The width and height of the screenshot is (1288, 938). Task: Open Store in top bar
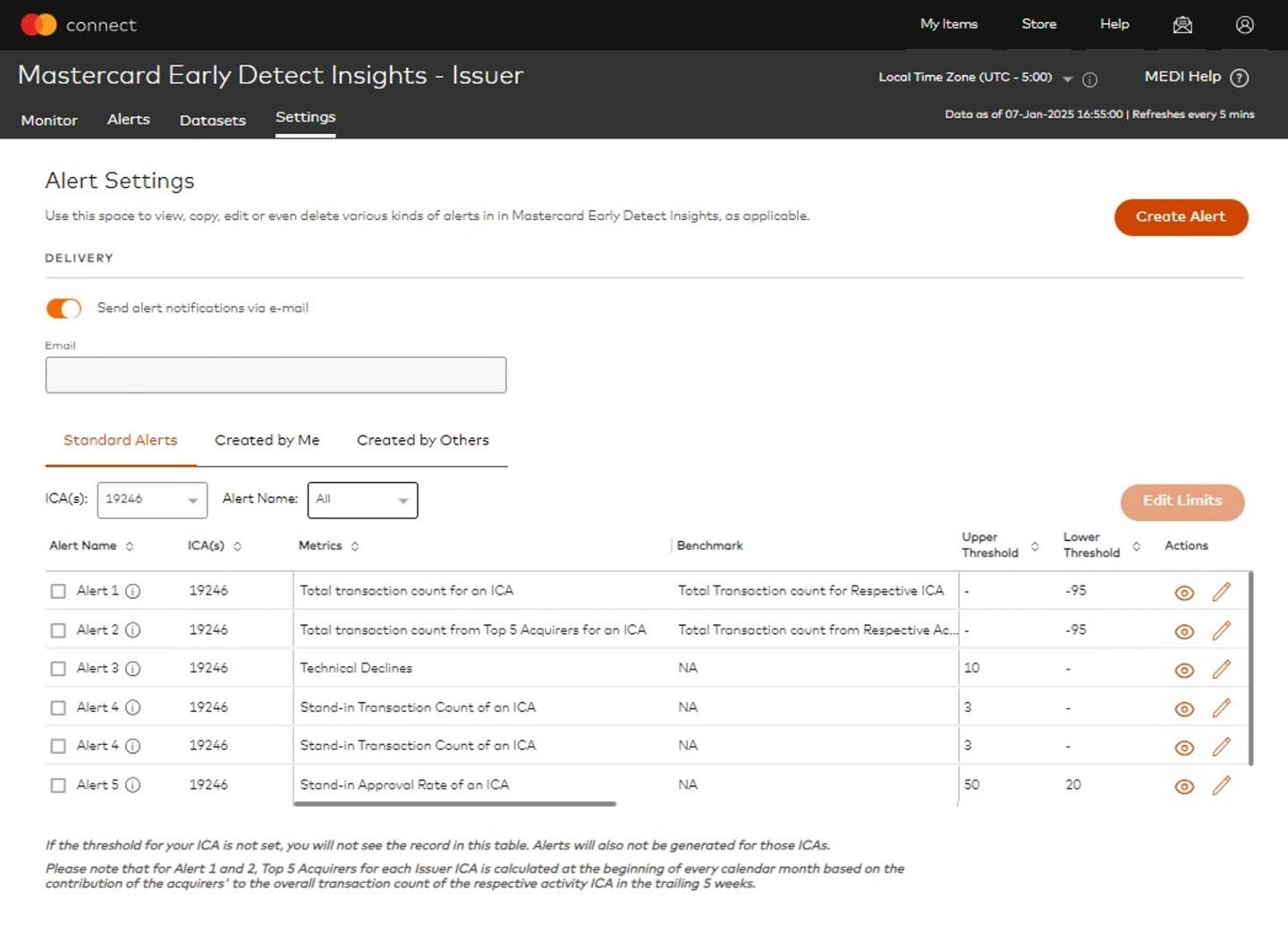tap(1039, 24)
